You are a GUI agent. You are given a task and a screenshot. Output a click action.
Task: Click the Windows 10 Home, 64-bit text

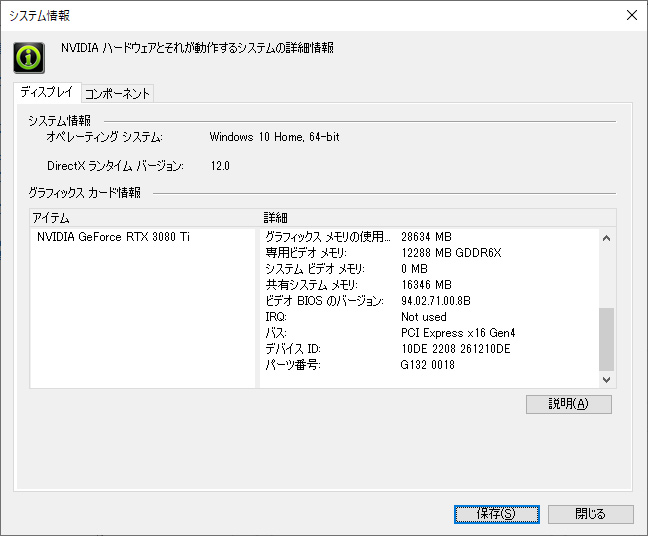coord(274,137)
